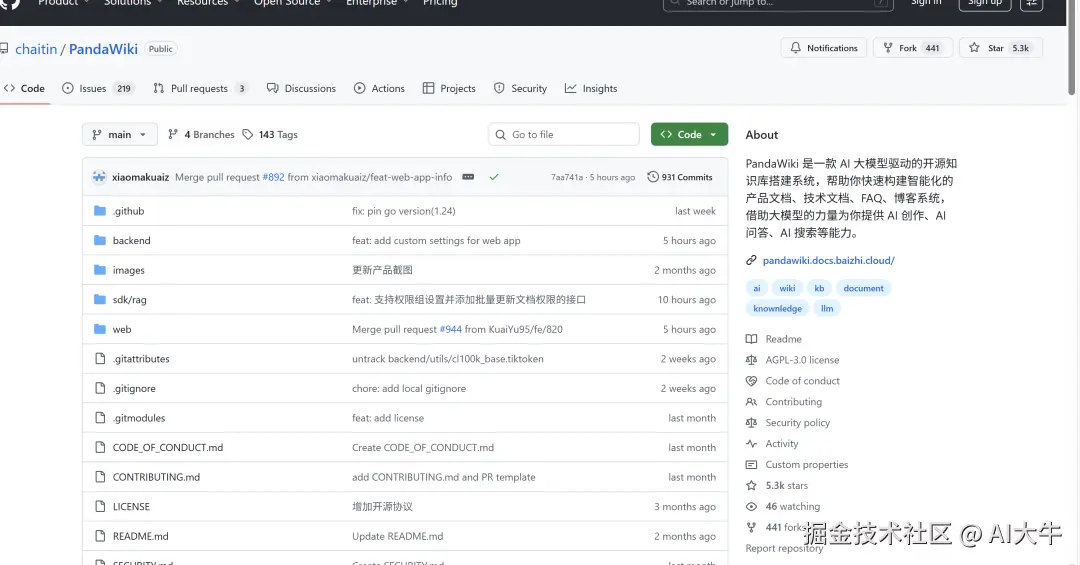Select the ai topic tag
This screenshot has height=565, width=1080.
756,288
